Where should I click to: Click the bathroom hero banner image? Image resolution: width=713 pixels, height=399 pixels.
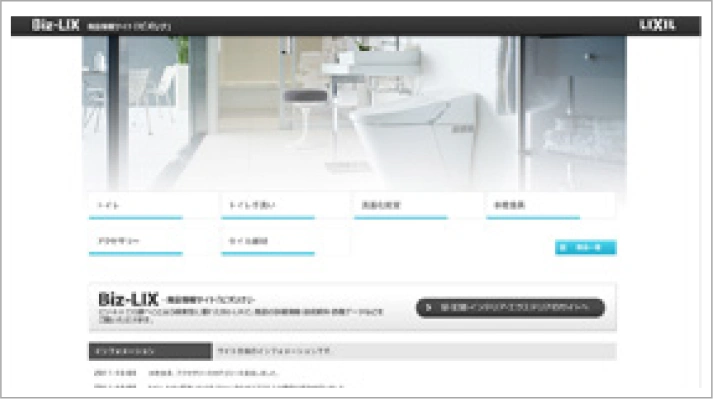click(354, 113)
